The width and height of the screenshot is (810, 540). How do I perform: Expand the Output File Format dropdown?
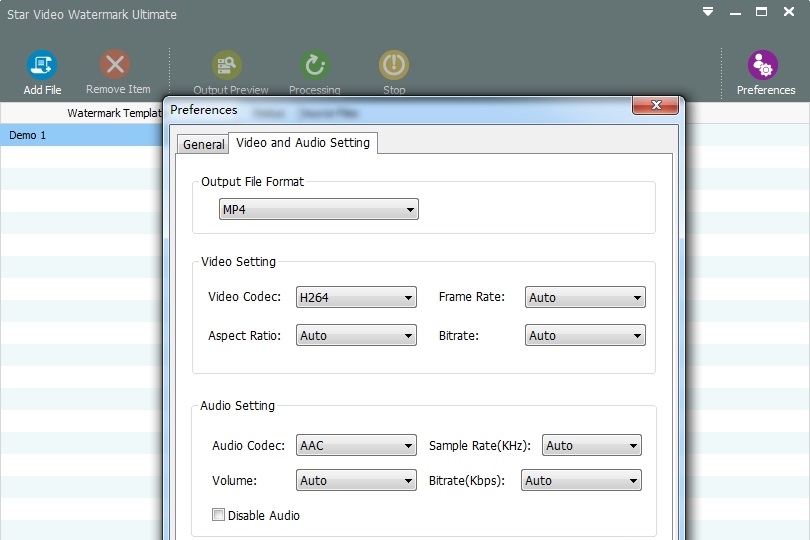[318, 209]
